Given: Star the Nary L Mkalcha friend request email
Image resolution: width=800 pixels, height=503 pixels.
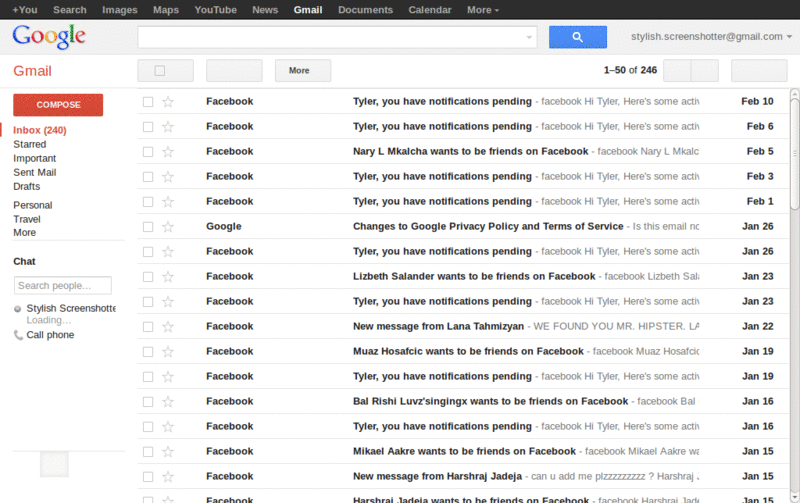Looking at the screenshot, I should click(168, 152).
